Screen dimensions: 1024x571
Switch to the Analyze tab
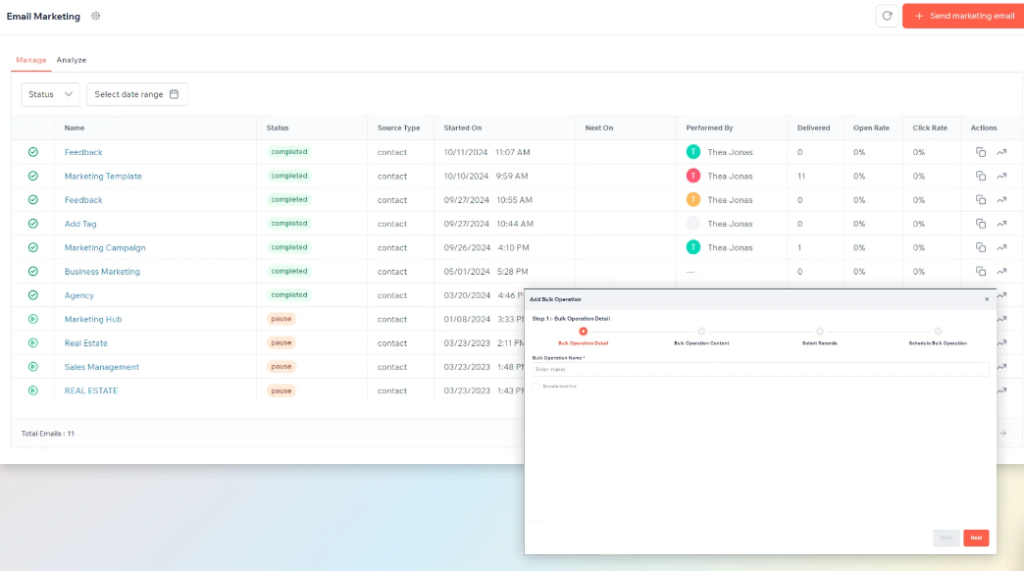coord(71,60)
